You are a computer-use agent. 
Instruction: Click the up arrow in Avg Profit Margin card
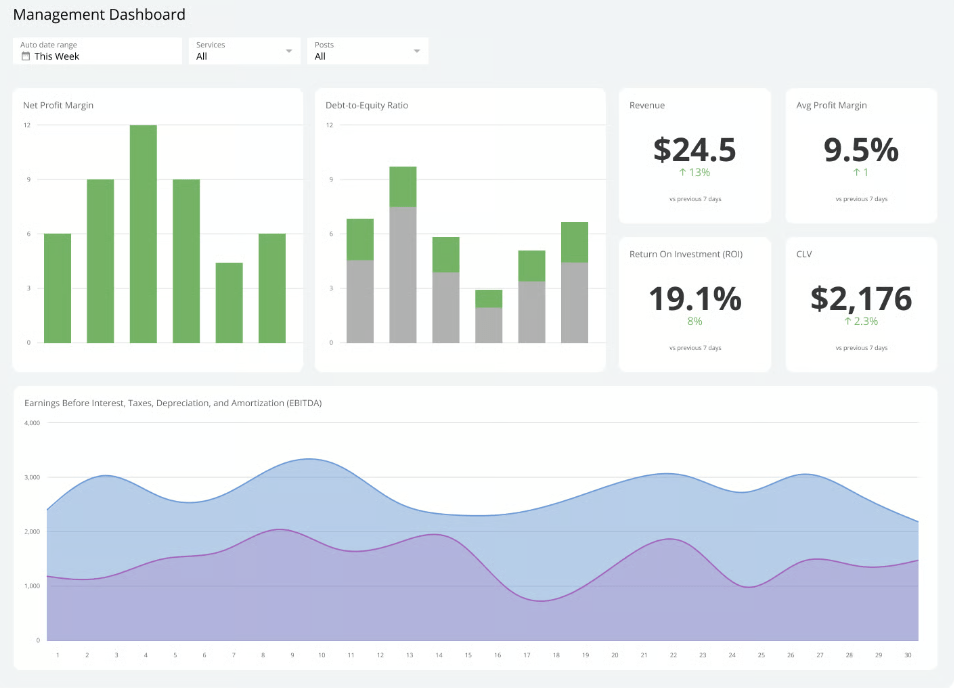click(856, 172)
